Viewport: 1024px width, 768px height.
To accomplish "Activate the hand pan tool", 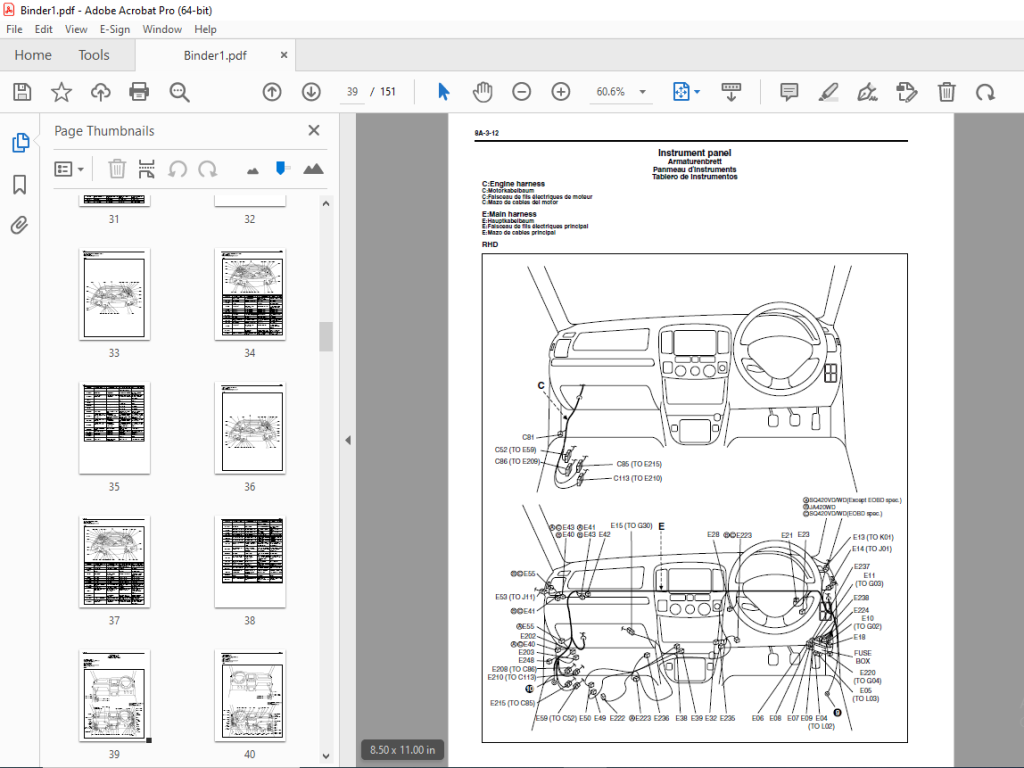I will [482, 92].
